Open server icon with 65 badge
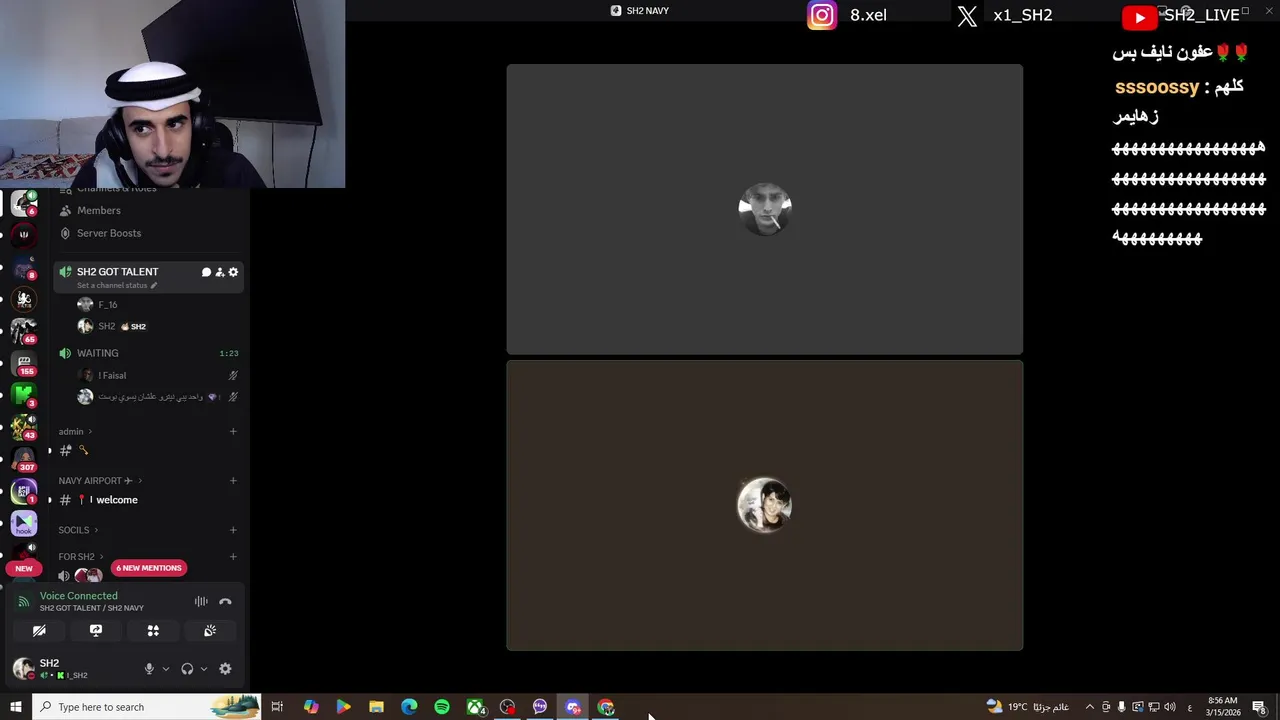1280x720 pixels. click(24, 330)
